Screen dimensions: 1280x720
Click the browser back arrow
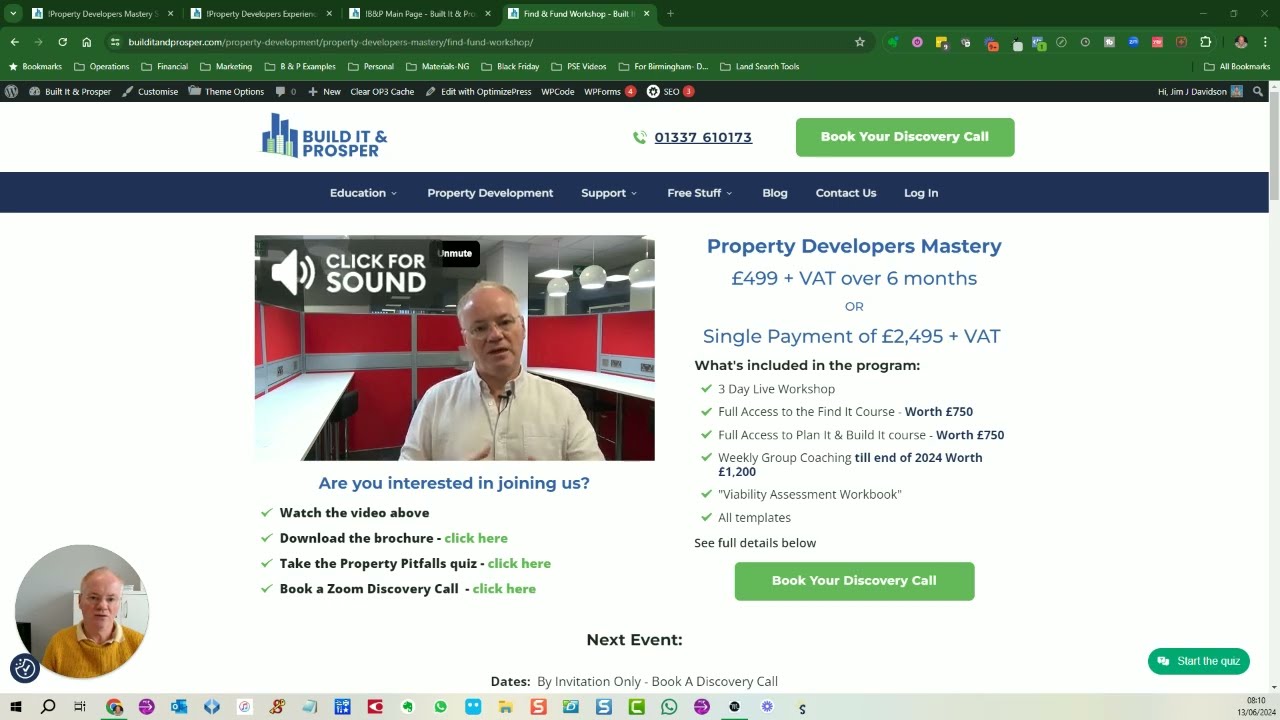click(14, 42)
